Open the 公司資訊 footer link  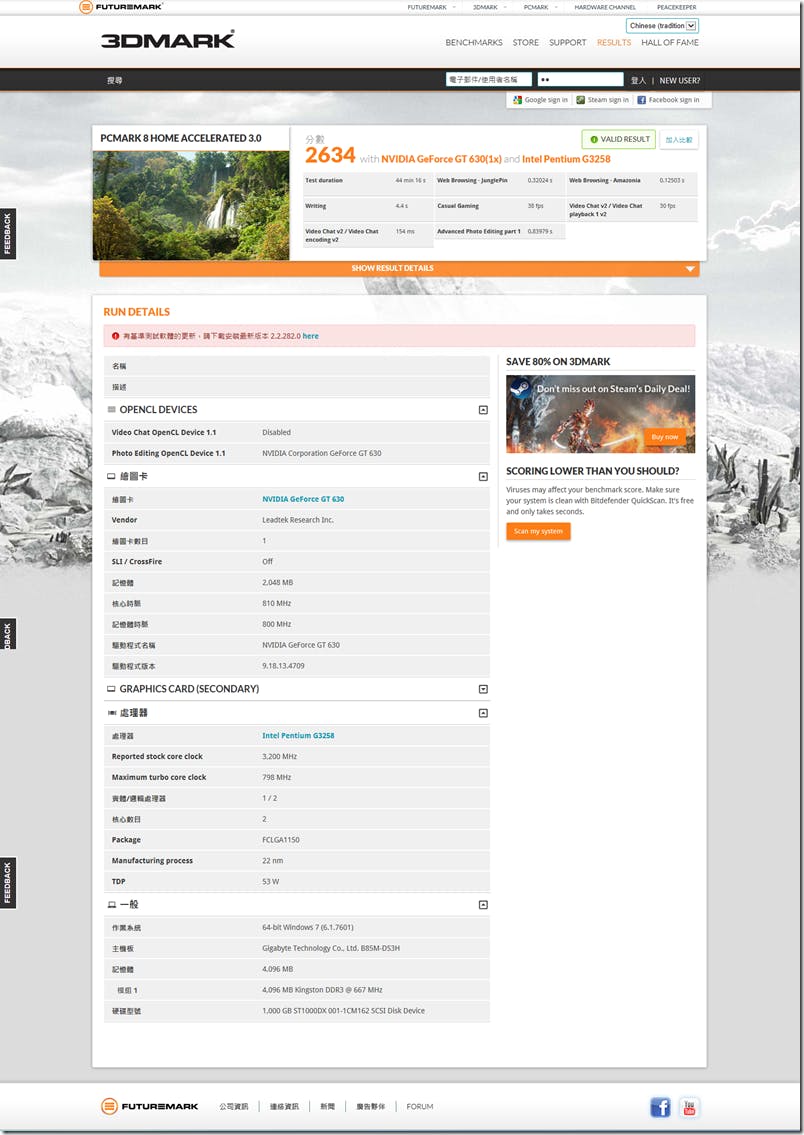pyautogui.click(x=234, y=1107)
